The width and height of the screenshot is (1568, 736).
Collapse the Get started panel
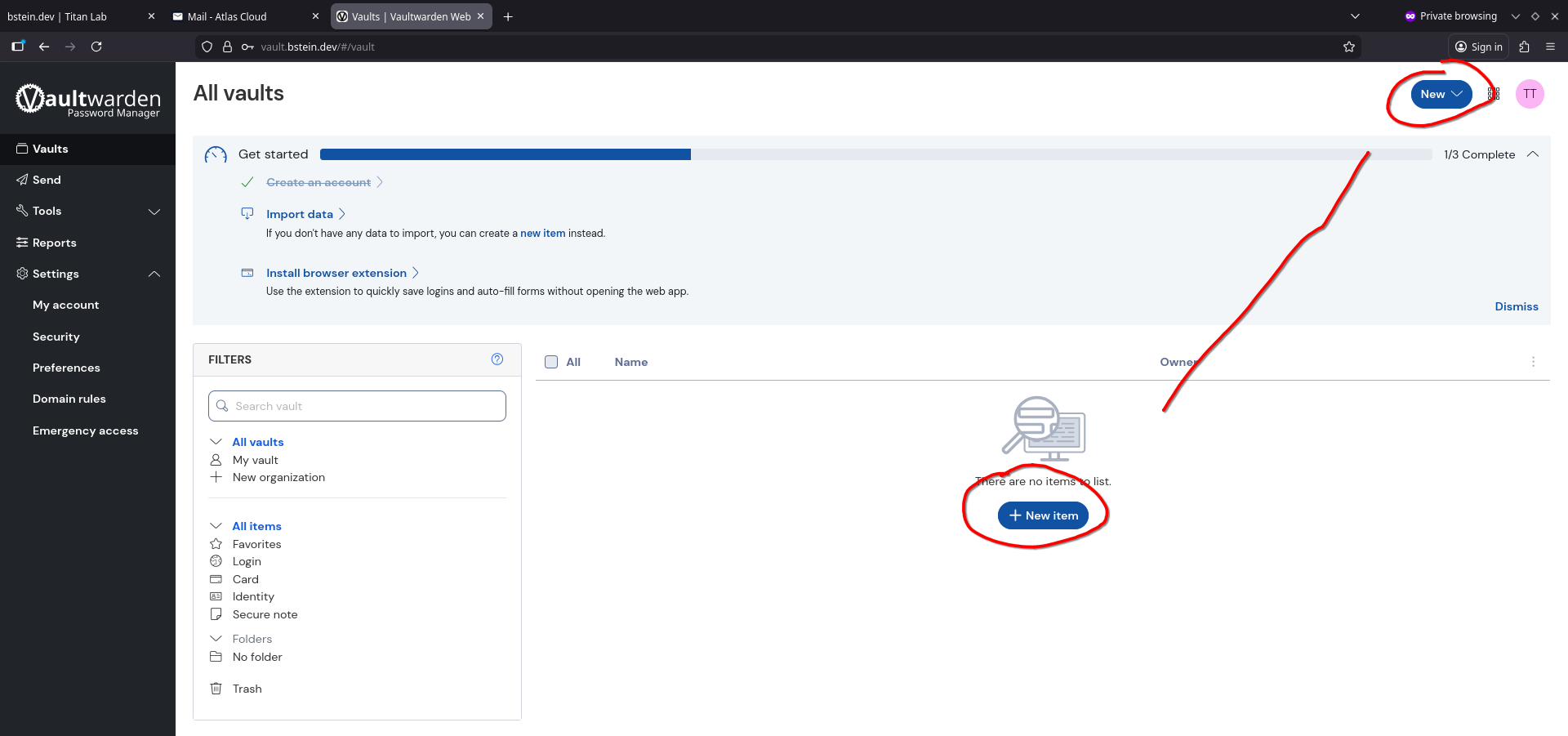point(1533,154)
